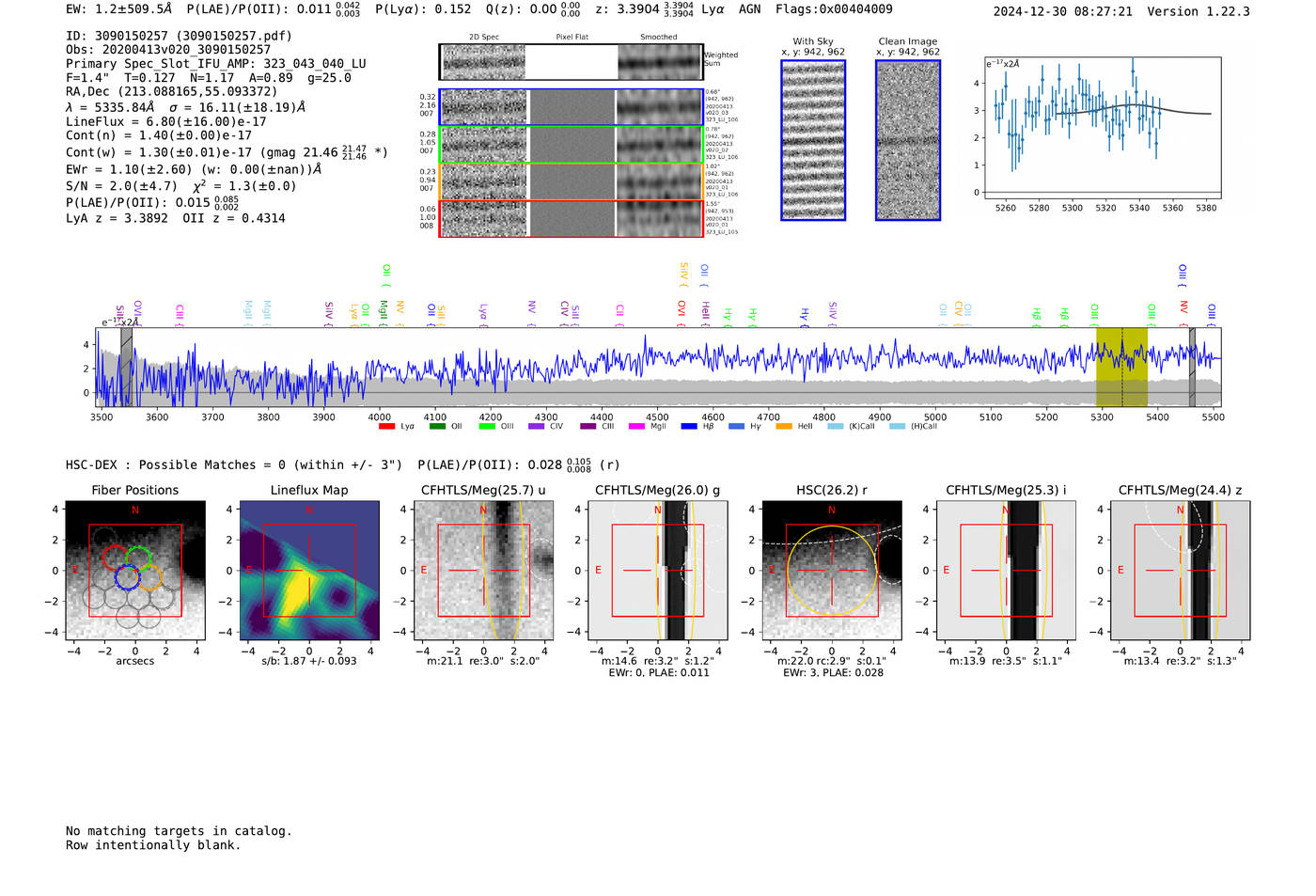This screenshot has height=896, width=1316.
Task: Select the orange-bordered 2D fiber spectrum row
Action: coord(571,181)
